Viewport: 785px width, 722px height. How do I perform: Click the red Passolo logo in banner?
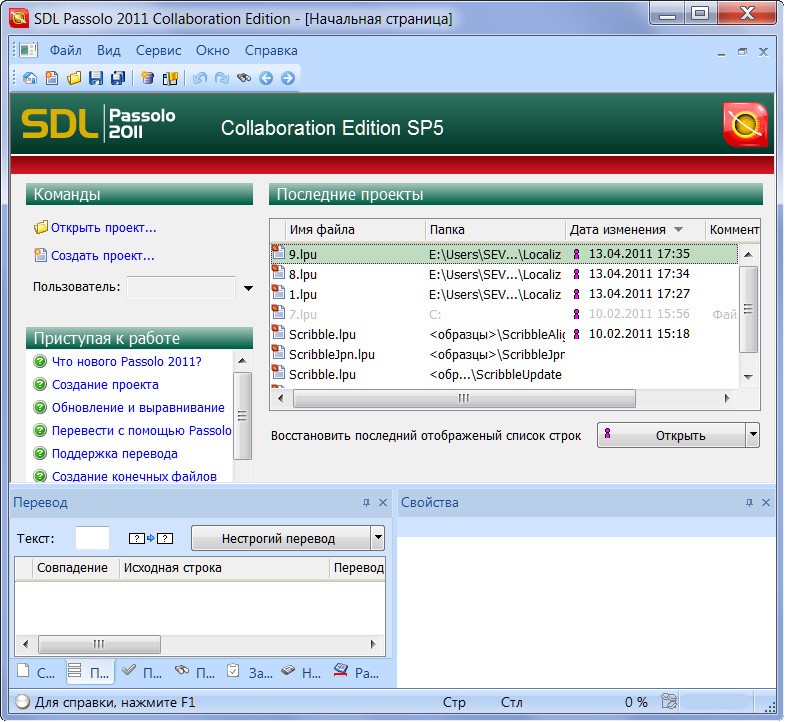point(745,125)
